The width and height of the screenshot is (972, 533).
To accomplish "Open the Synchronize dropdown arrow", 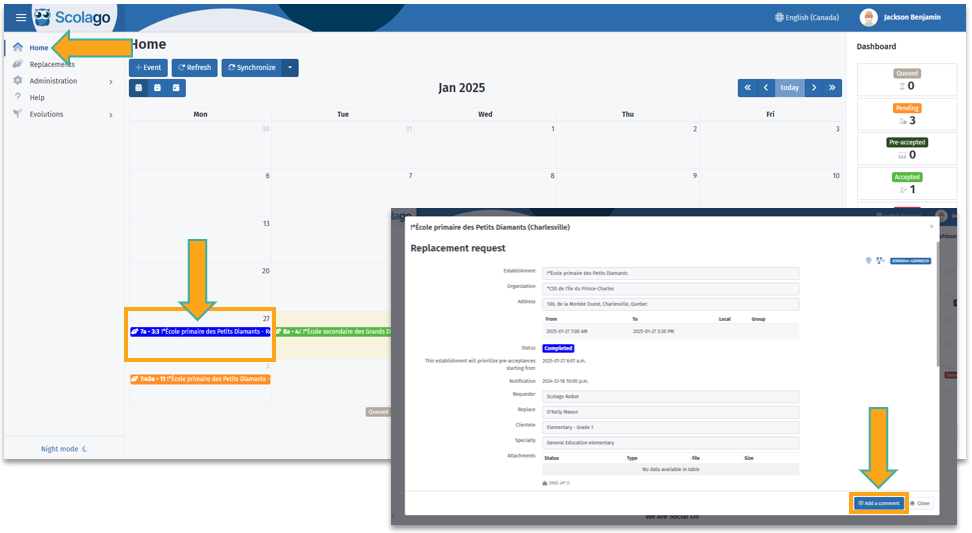I will click(x=290, y=68).
